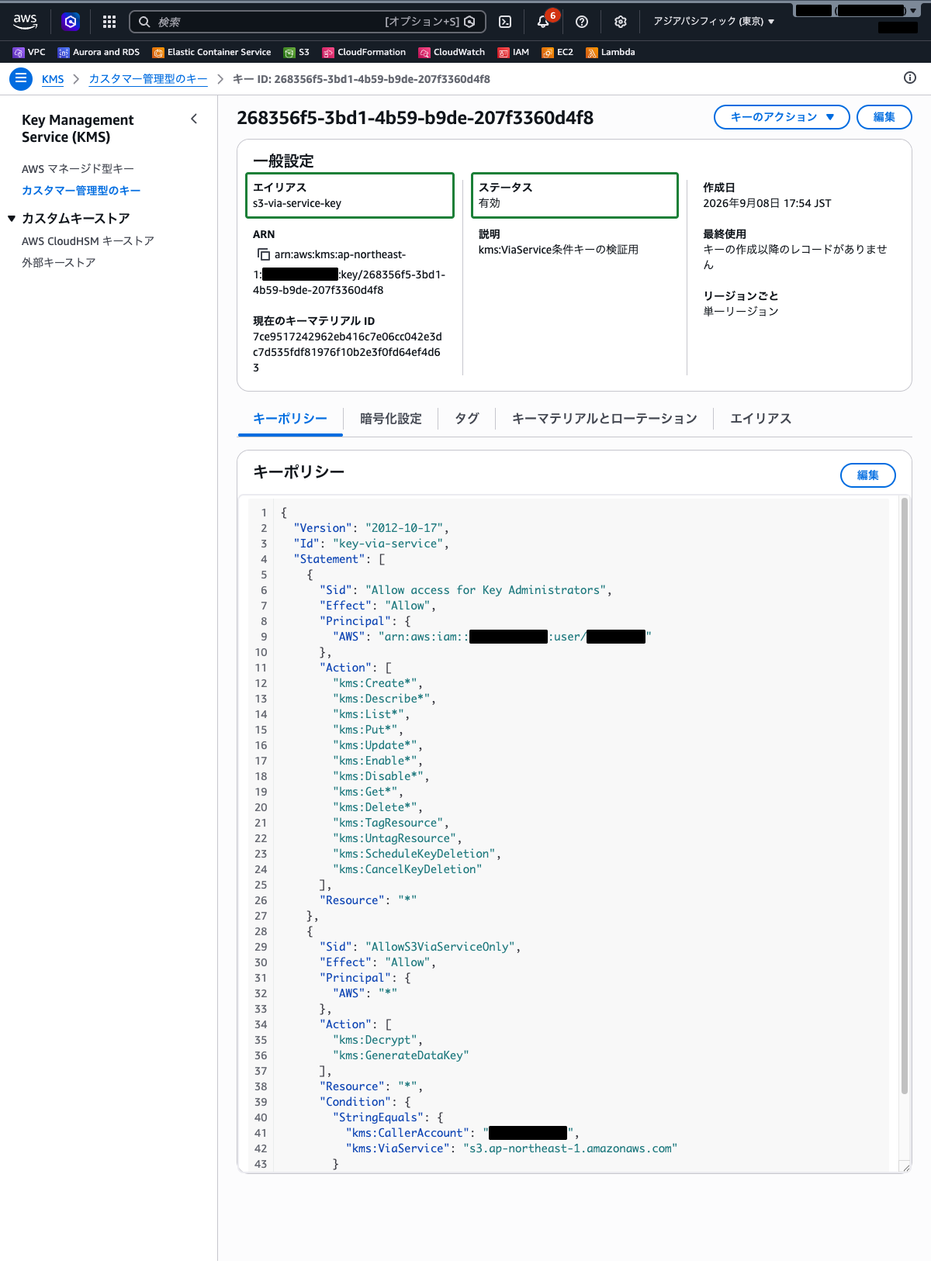The image size is (931, 1288).
Task: Click the Amazon Q icon in search box
Action: (x=469, y=22)
